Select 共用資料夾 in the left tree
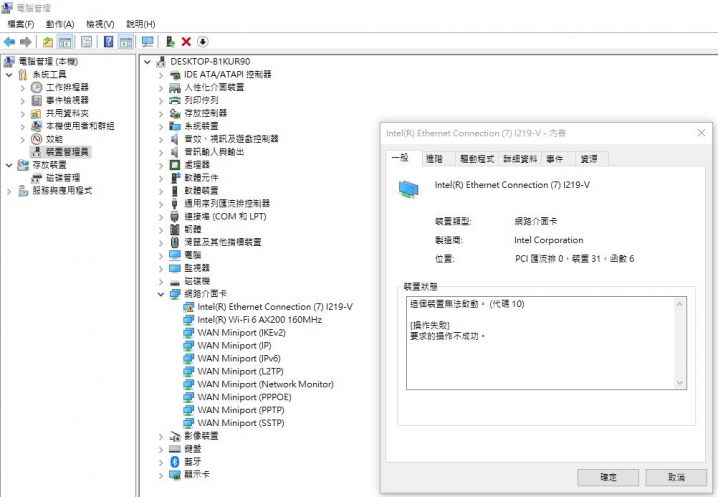Image resolution: width=720 pixels, height=497 pixels. tap(67, 113)
